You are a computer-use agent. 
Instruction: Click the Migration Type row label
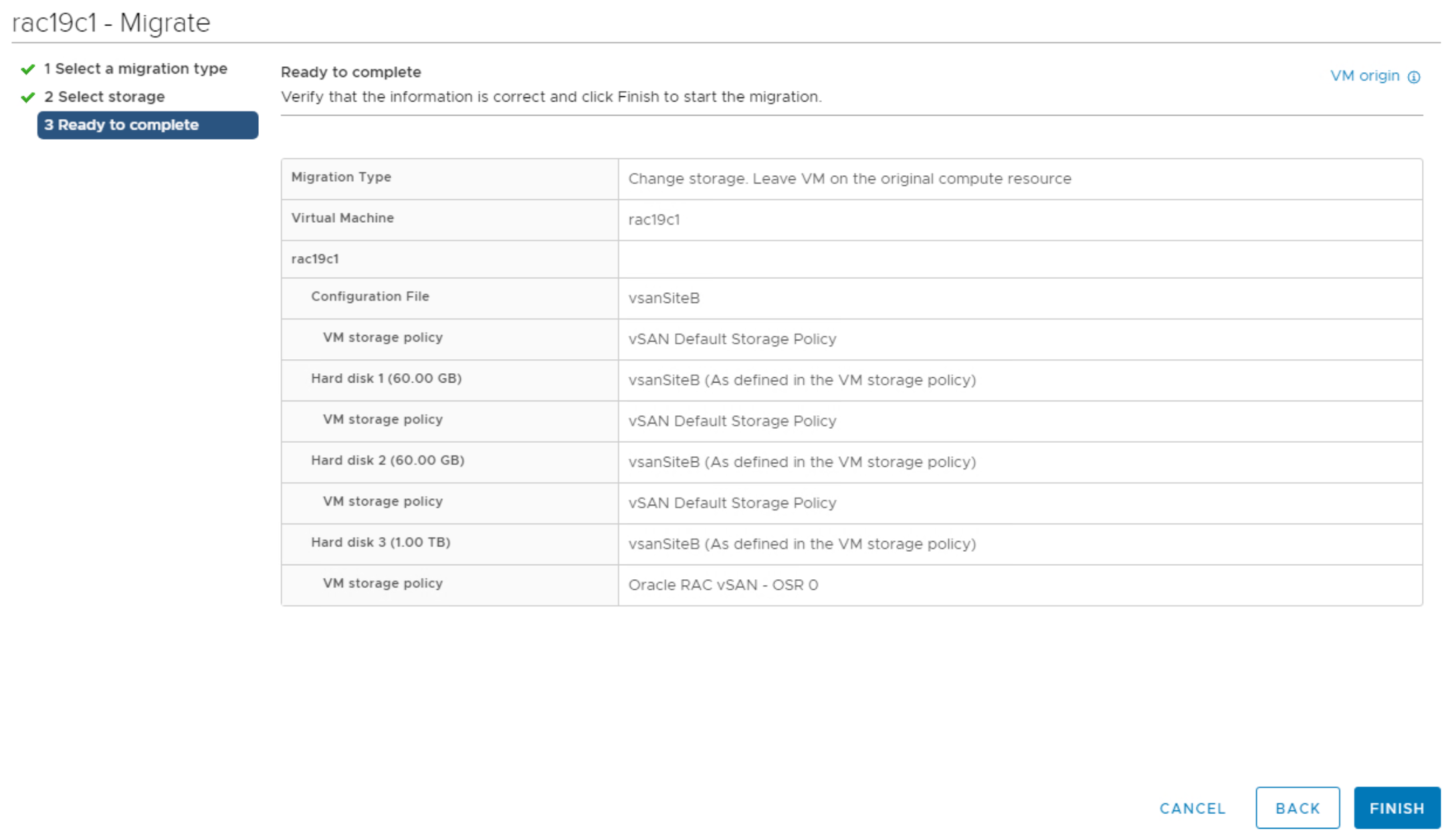pyautogui.click(x=341, y=177)
